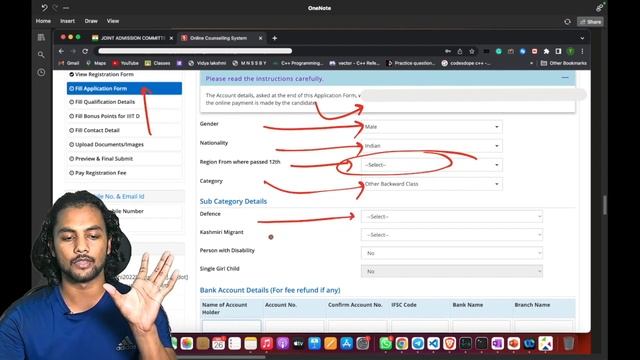Screen dimensions: 640x360
Task: Click the browser reload icon
Action: 85,51
